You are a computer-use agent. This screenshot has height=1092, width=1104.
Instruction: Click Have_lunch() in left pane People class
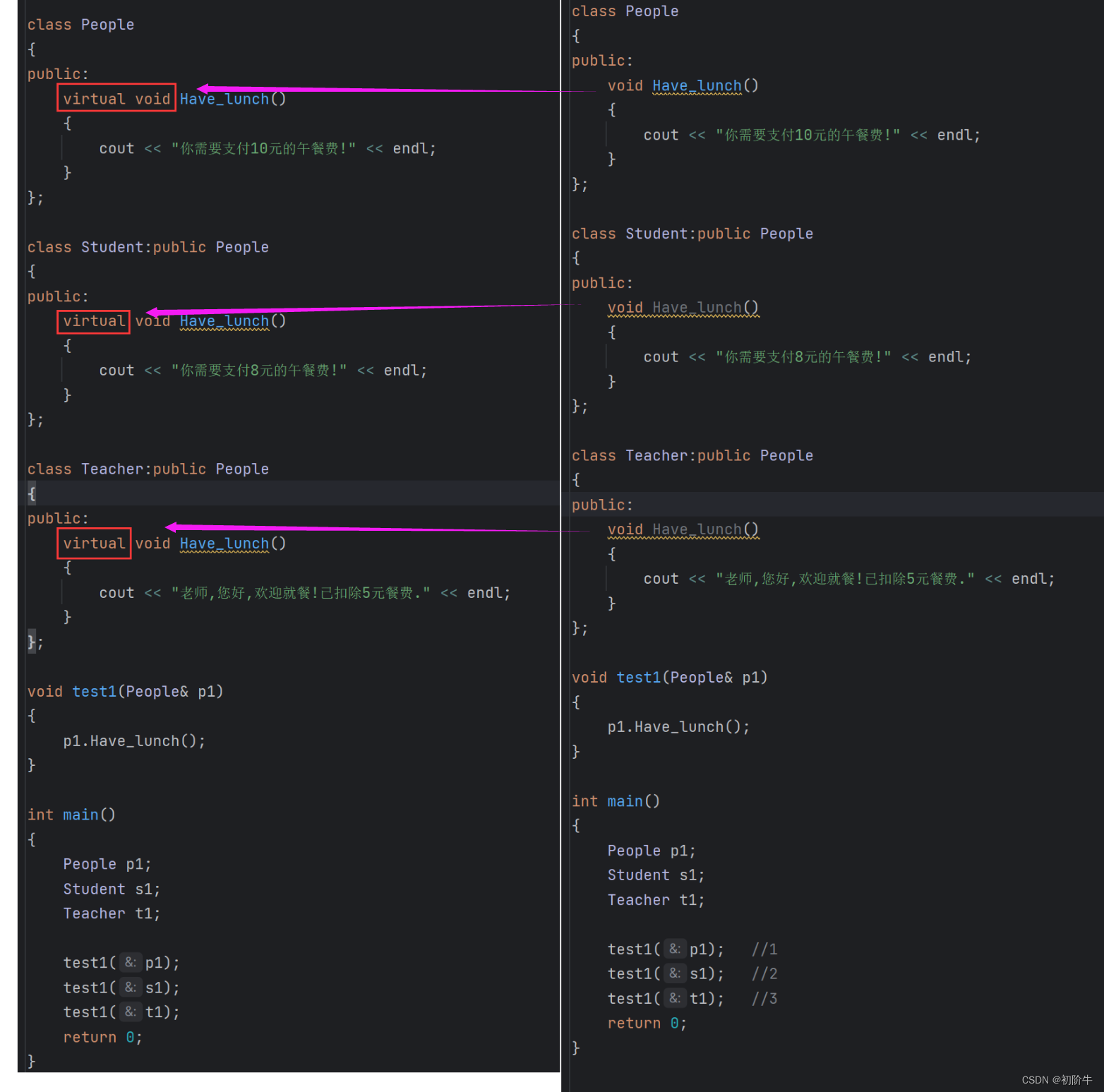tap(233, 99)
